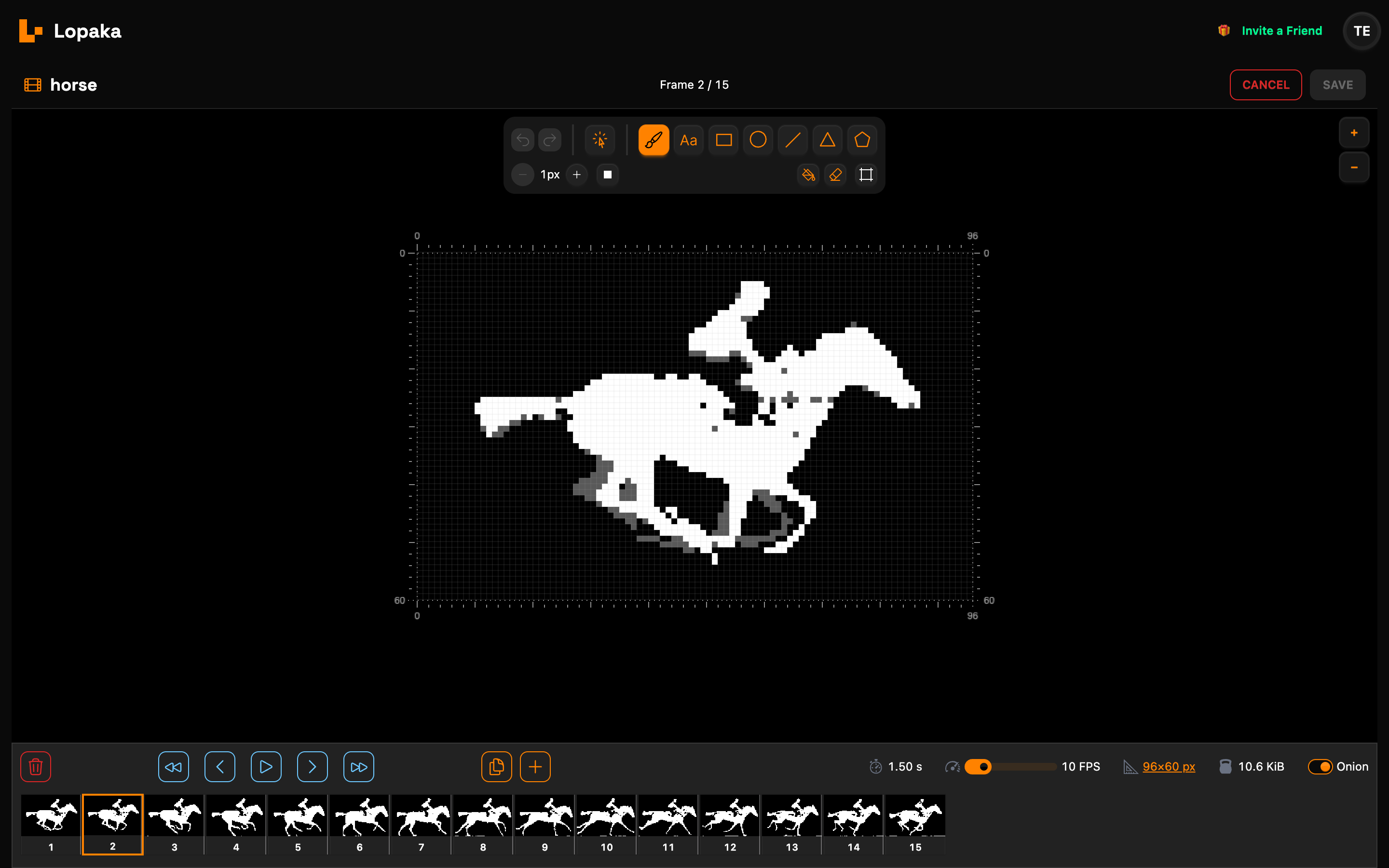The width and height of the screenshot is (1389, 868).
Task: Jump to last frame fast-forward button
Action: (x=359, y=767)
